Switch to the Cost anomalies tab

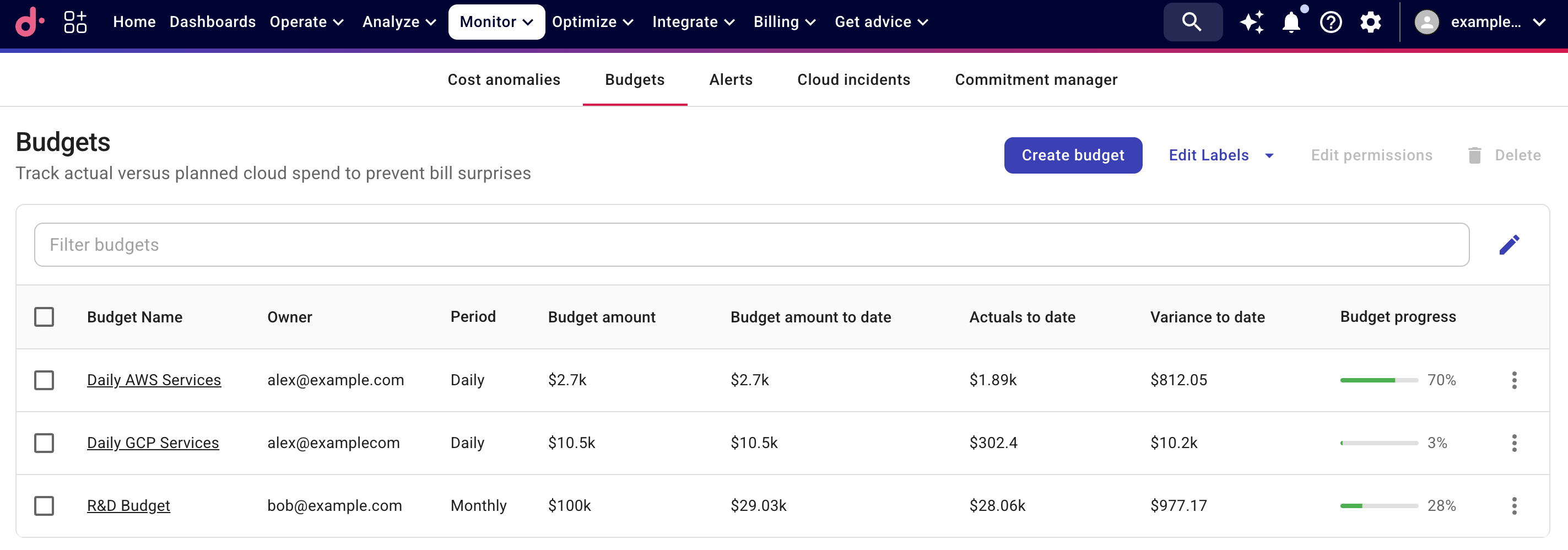pos(504,80)
